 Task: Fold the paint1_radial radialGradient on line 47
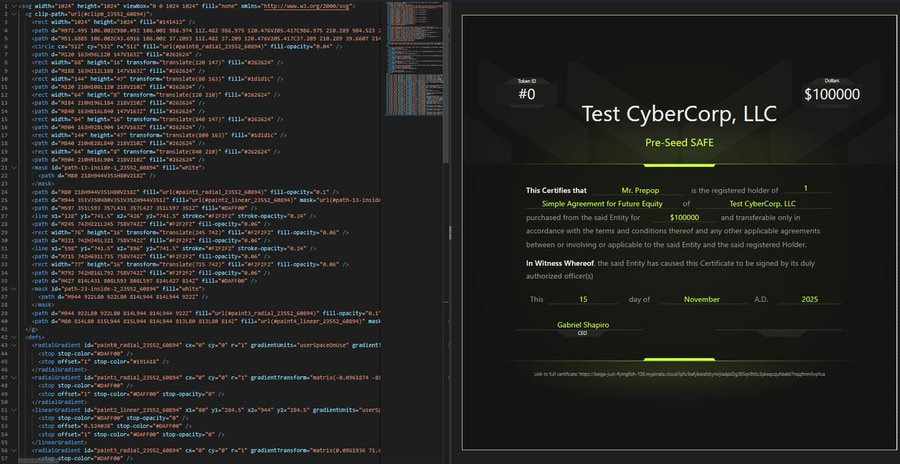coord(16,378)
